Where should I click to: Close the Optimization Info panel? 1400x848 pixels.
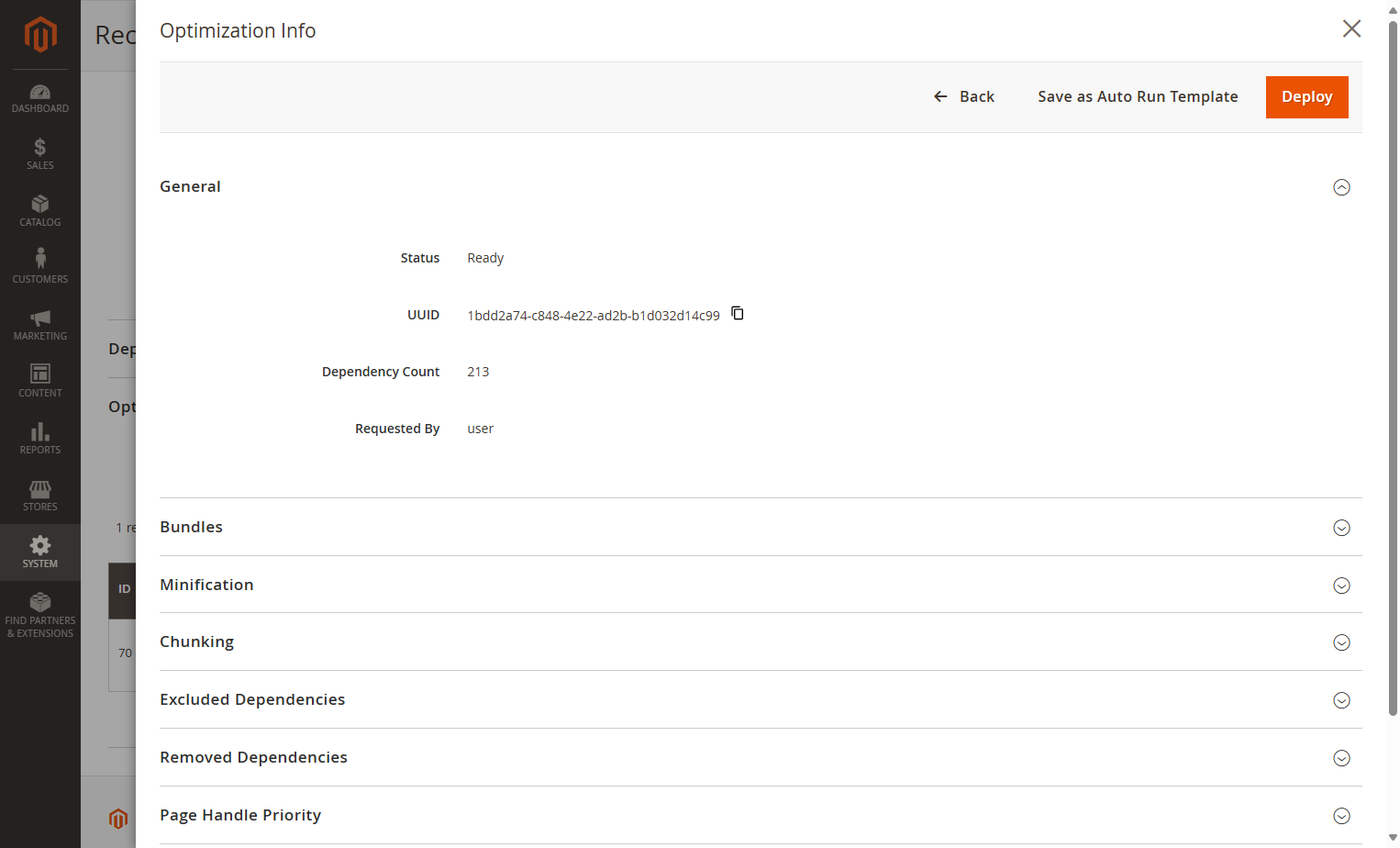click(x=1351, y=28)
